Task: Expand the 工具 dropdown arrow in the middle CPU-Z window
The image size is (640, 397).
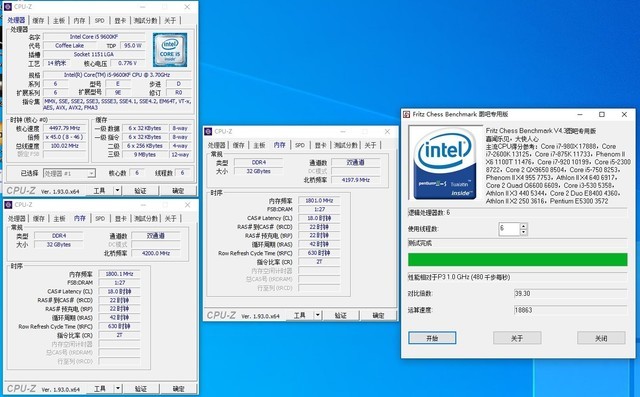Action: pyautogui.click(x=318, y=315)
